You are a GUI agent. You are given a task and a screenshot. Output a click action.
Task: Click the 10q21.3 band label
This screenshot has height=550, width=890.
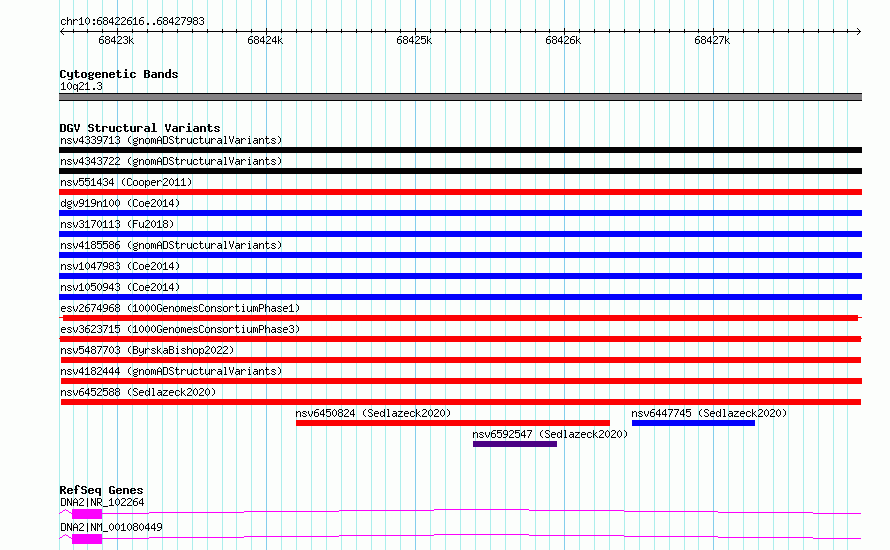81,86
